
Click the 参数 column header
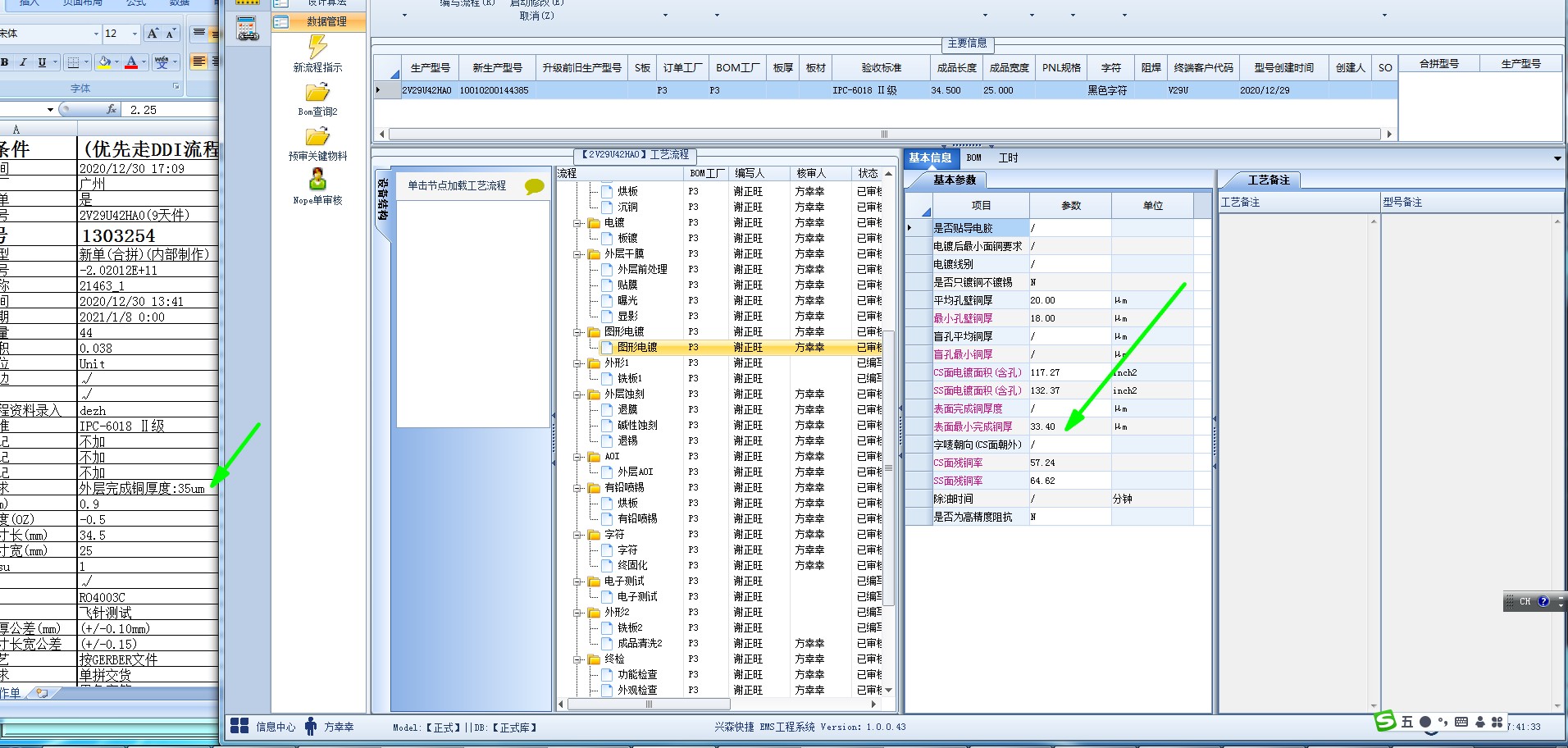(1071, 206)
